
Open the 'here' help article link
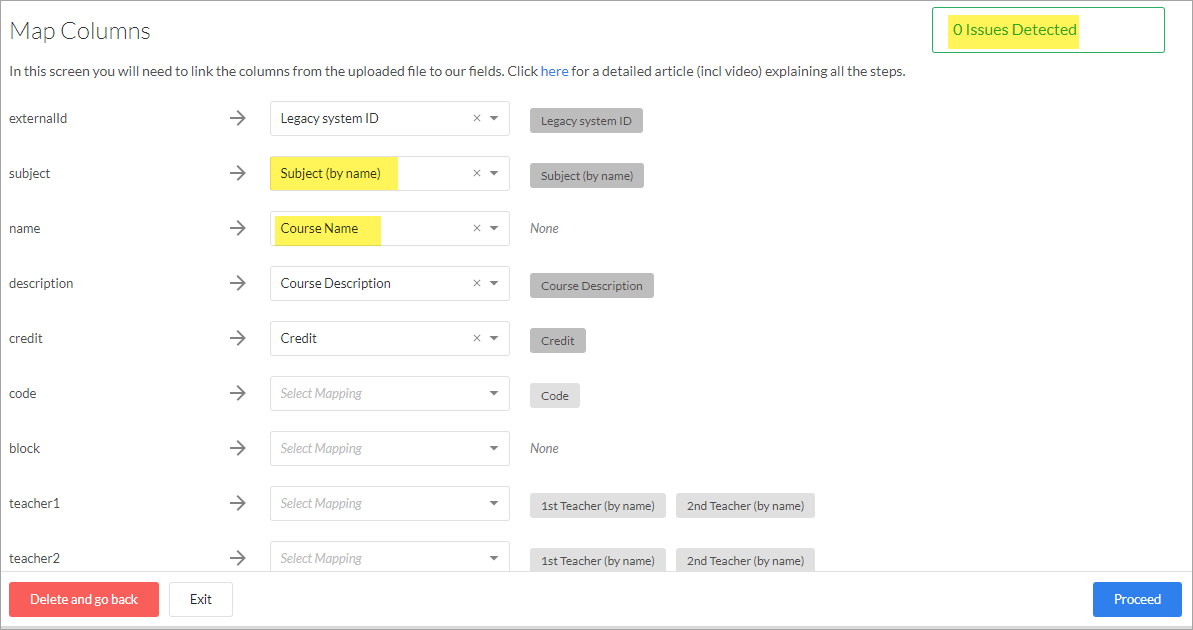coord(555,72)
